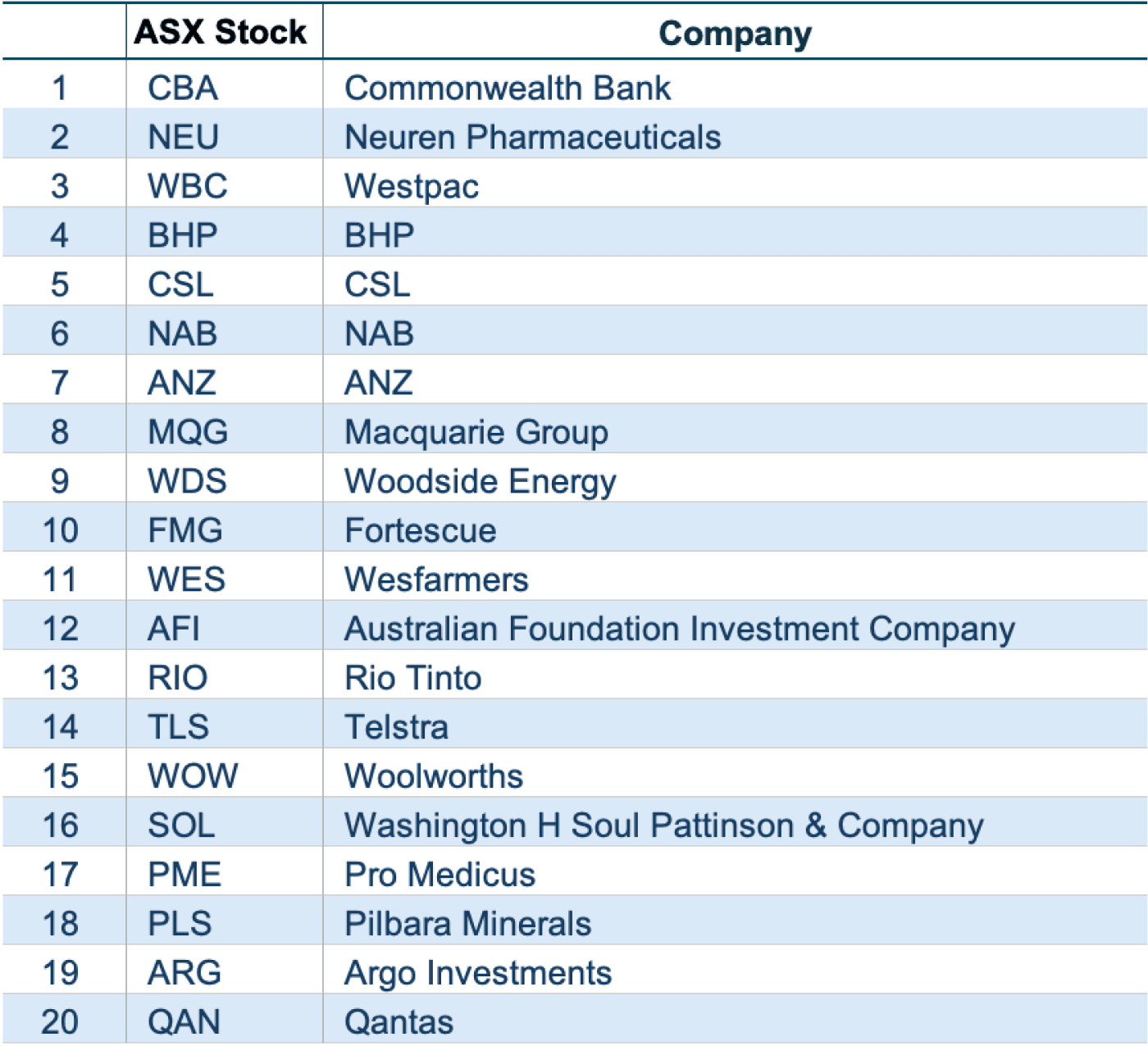Select rank number "9" beside WDS
Image resolution: width=1148 pixels, height=1046 pixels.
(60, 481)
